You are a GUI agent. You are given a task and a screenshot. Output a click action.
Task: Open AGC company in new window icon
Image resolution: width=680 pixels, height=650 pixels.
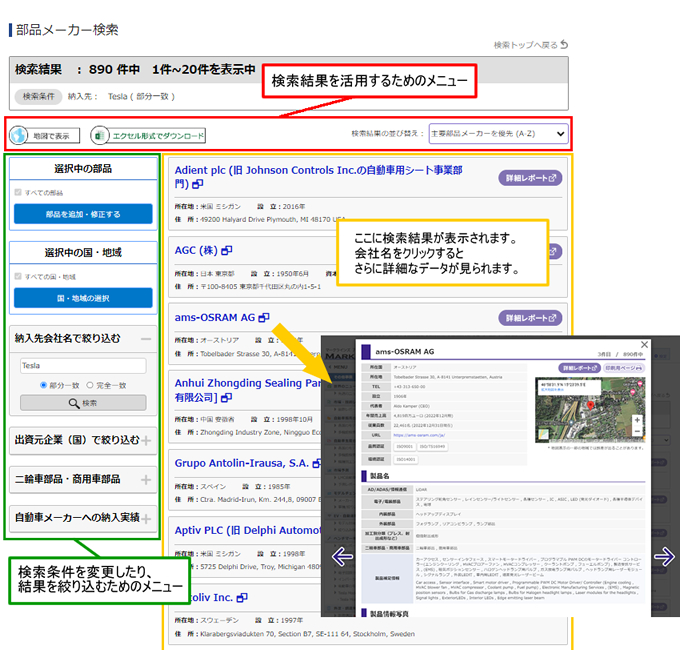pos(227,250)
